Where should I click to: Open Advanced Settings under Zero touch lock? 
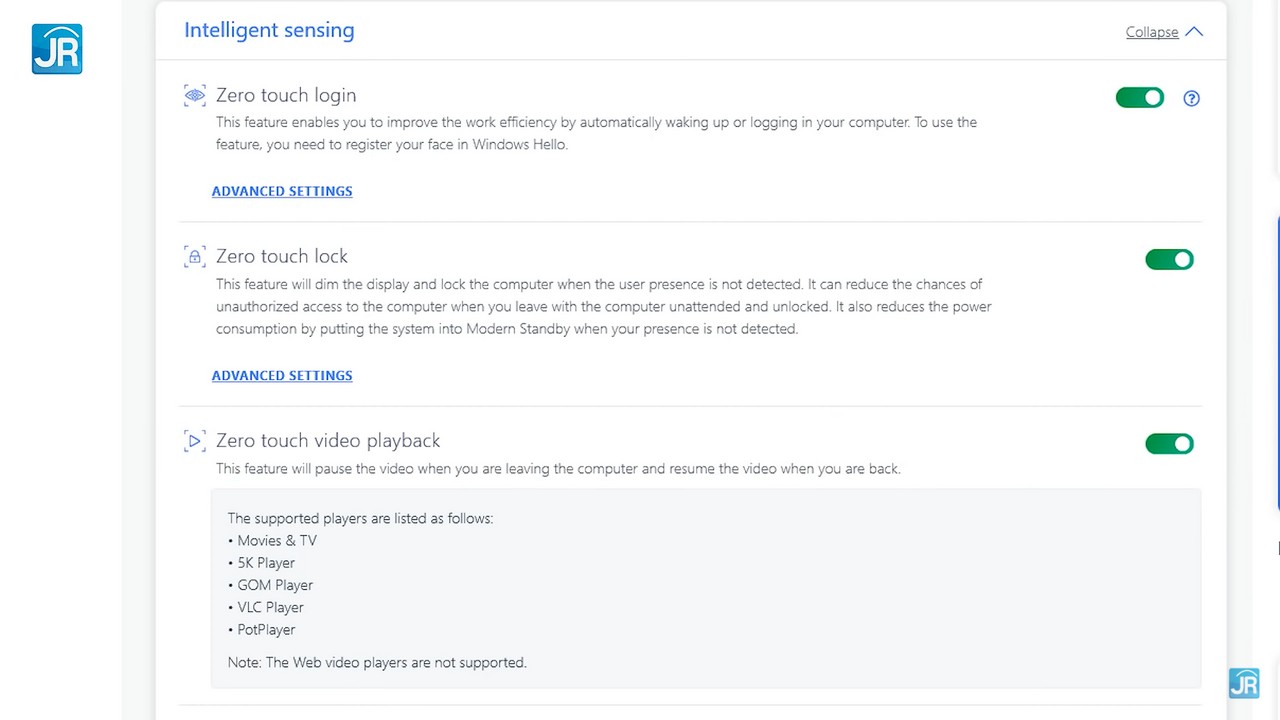point(282,375)
